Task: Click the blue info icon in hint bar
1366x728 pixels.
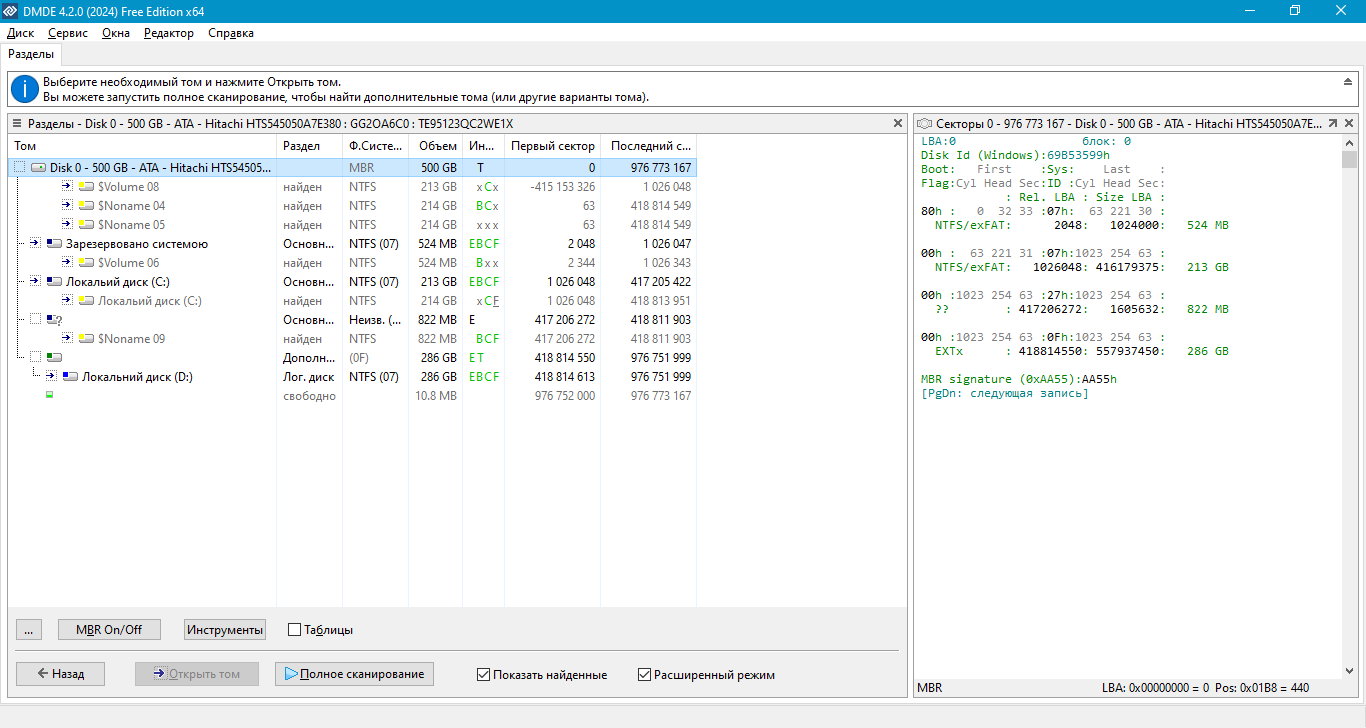Action: (x=24, y=89)
